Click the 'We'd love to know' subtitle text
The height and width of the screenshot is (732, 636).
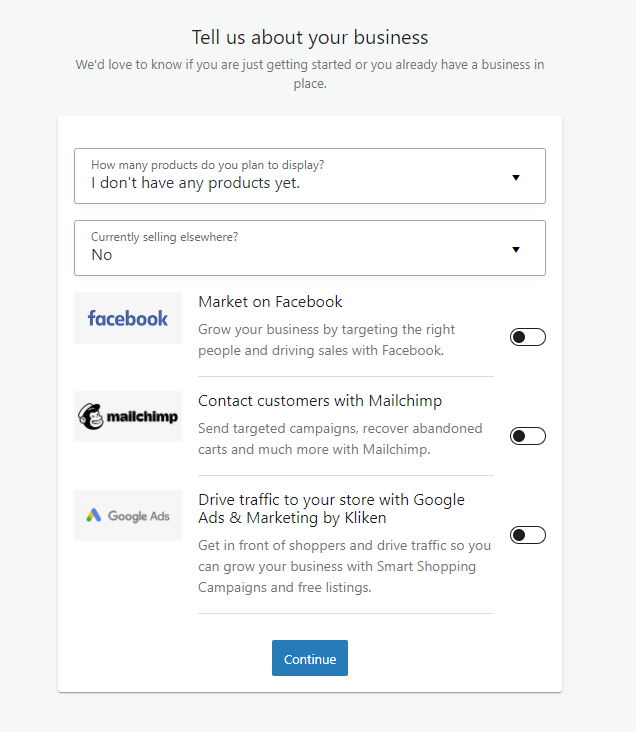[x=310, y=74]
